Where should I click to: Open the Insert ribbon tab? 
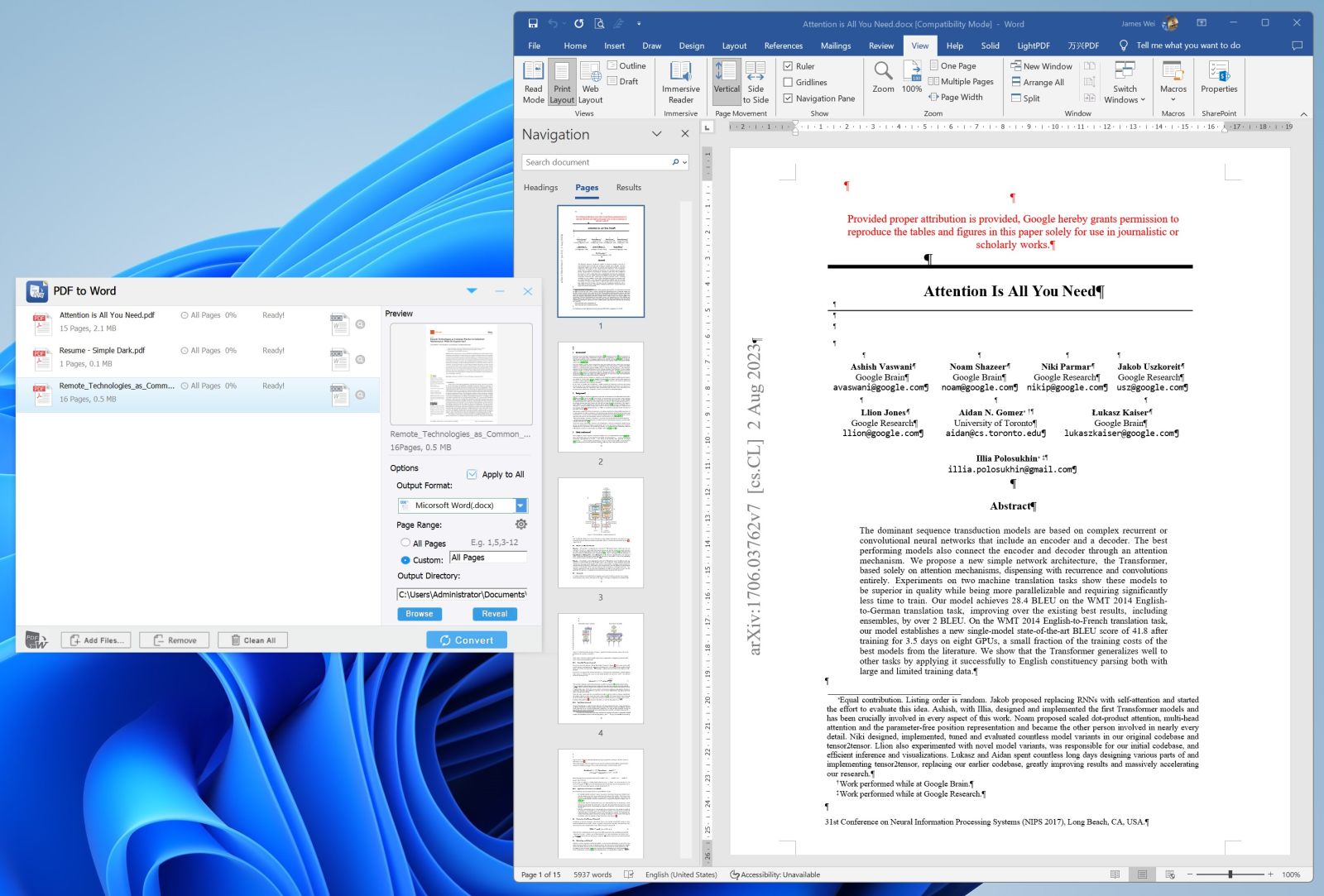tap(614, 46)
